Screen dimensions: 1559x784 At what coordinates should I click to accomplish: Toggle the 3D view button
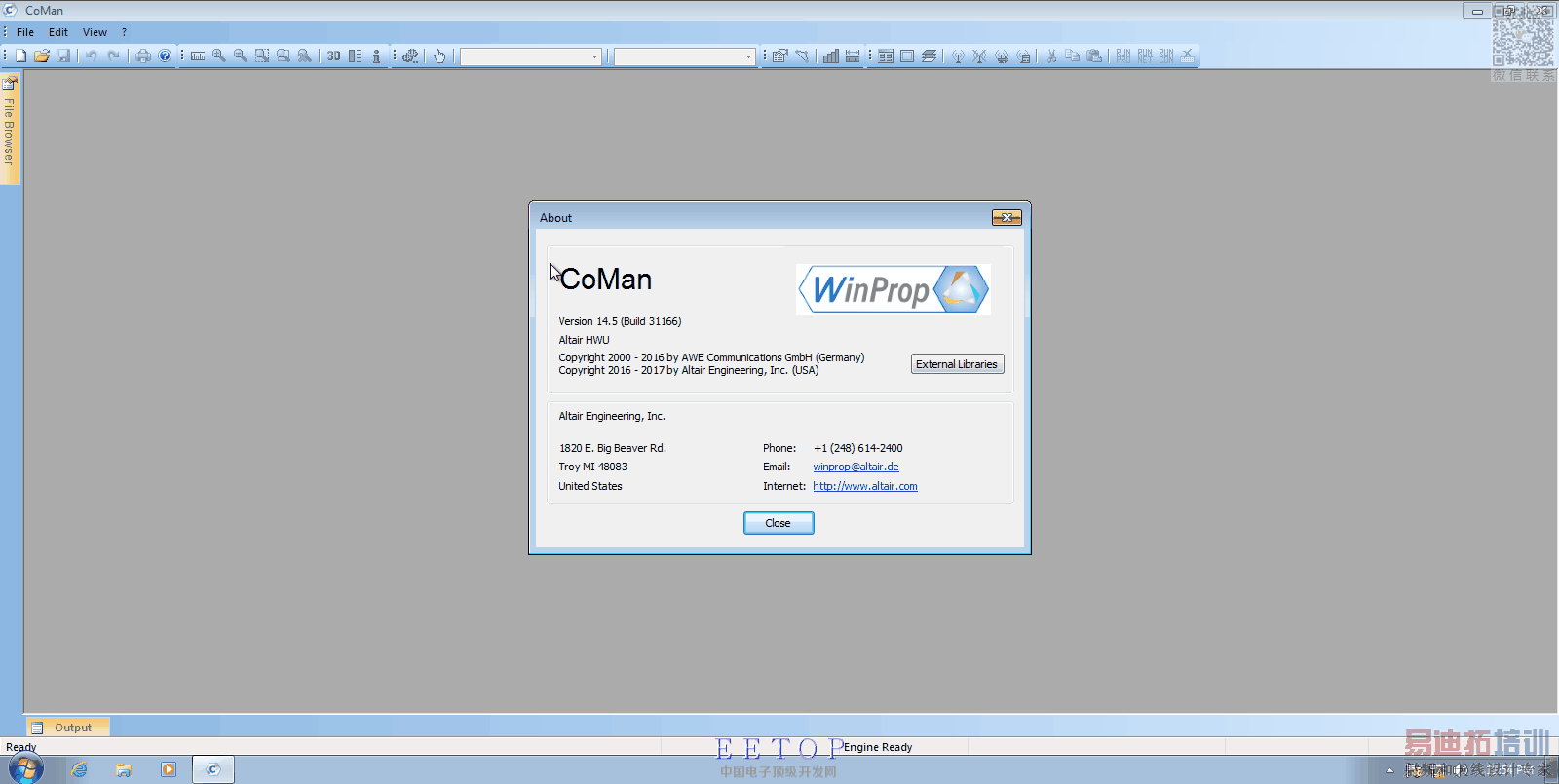coord(334,56)
